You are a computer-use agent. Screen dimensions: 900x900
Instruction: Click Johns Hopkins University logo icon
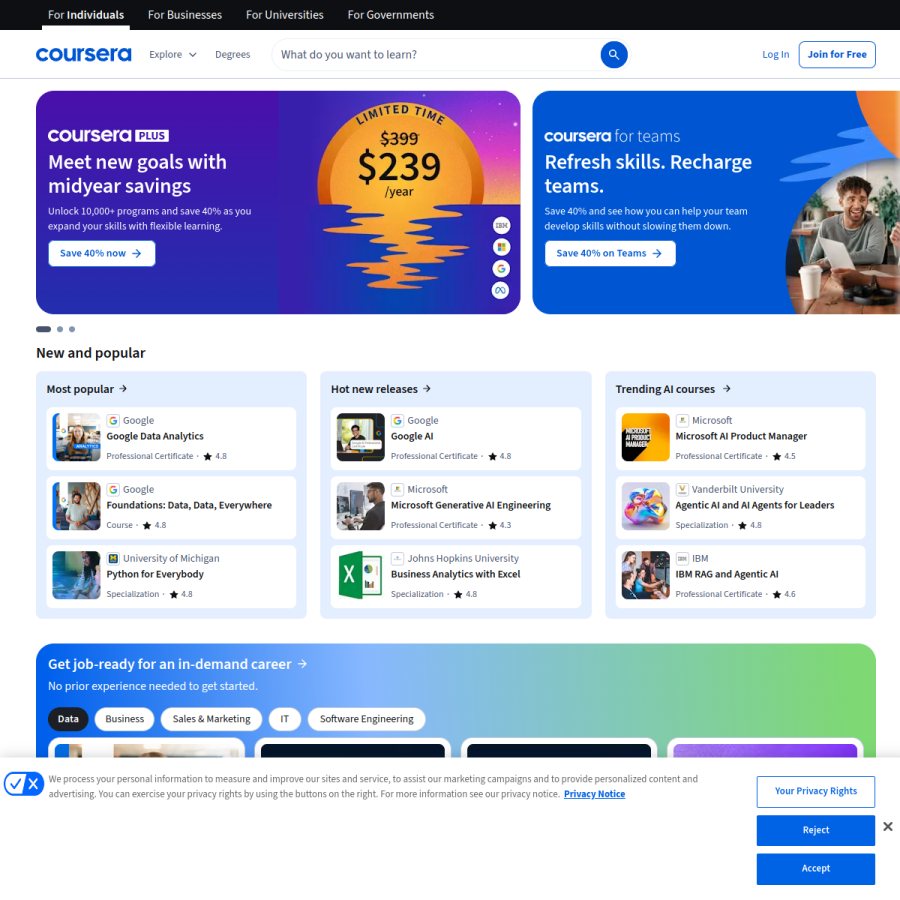pos(397,558)
